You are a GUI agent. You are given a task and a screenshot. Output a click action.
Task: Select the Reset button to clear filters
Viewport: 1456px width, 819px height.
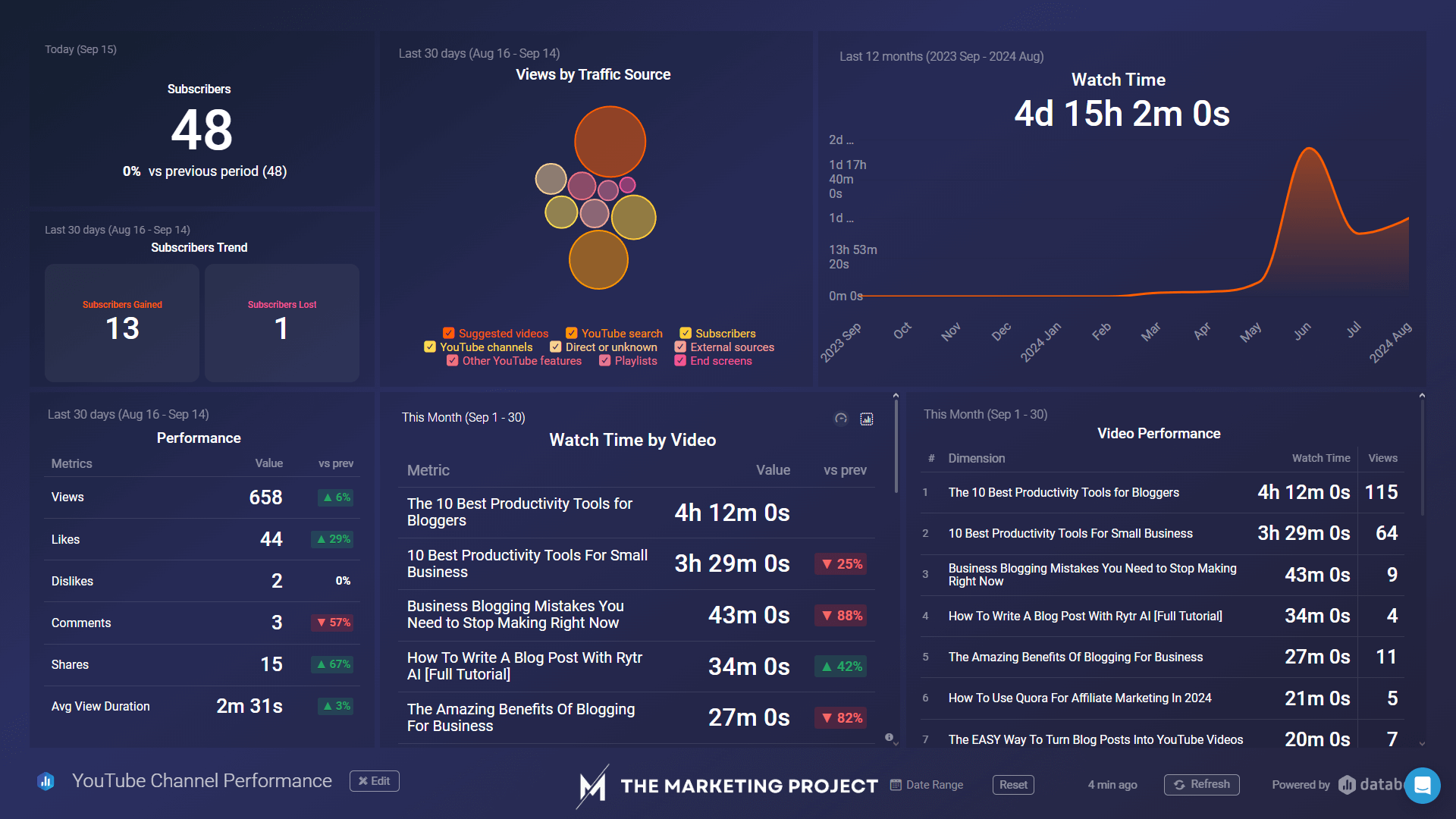pyautogui.click(x=1013, y=782)
